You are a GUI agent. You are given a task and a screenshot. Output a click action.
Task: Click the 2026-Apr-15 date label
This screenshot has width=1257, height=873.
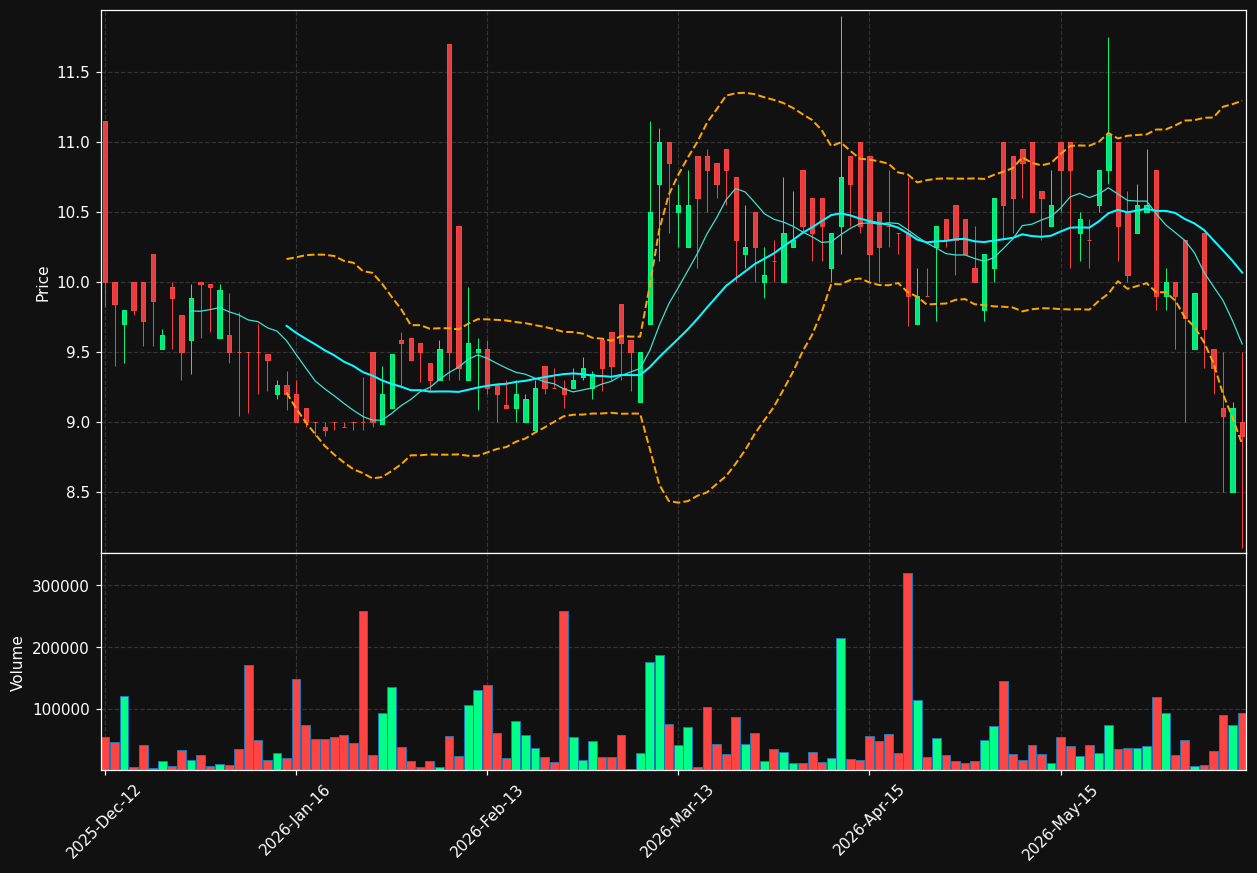(868, 821)
